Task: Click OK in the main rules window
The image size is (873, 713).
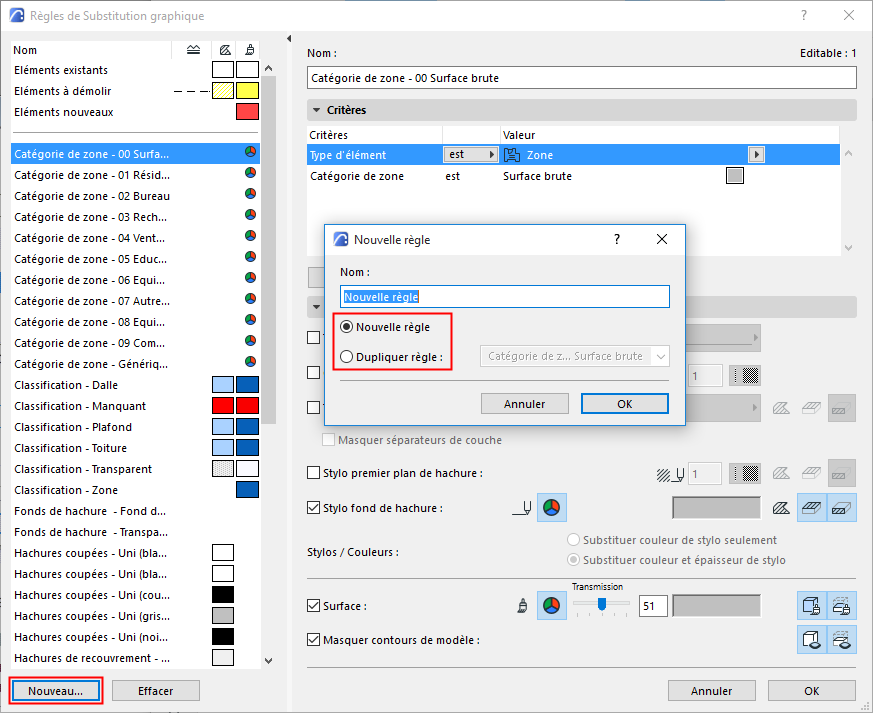Action: 811,691
